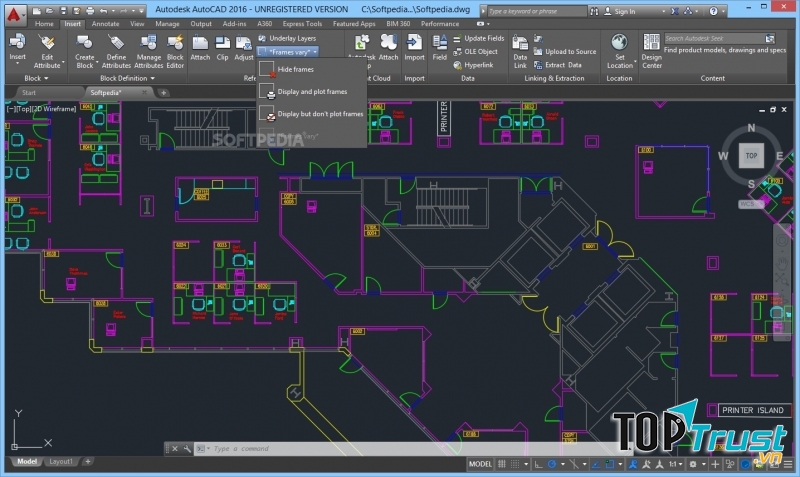Click the Create Block icon
This screenshot has height=477, width=800.
pyautogui.click(x=84, y=43)
